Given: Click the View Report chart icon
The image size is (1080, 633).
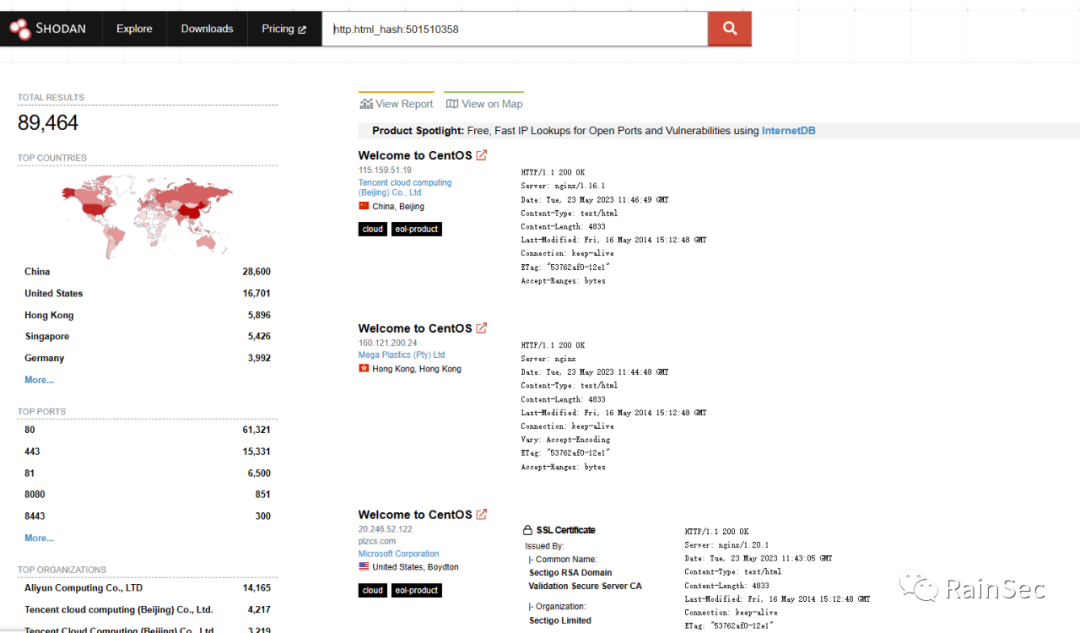Looking at the screenshot, I should pos(366,104).
